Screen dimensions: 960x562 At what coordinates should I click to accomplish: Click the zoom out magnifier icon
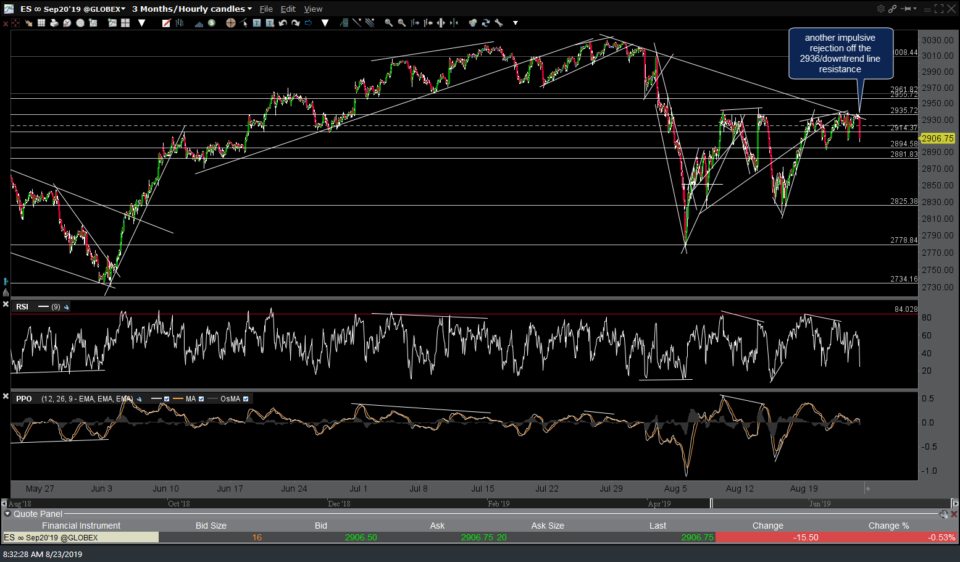coord(402,23)
